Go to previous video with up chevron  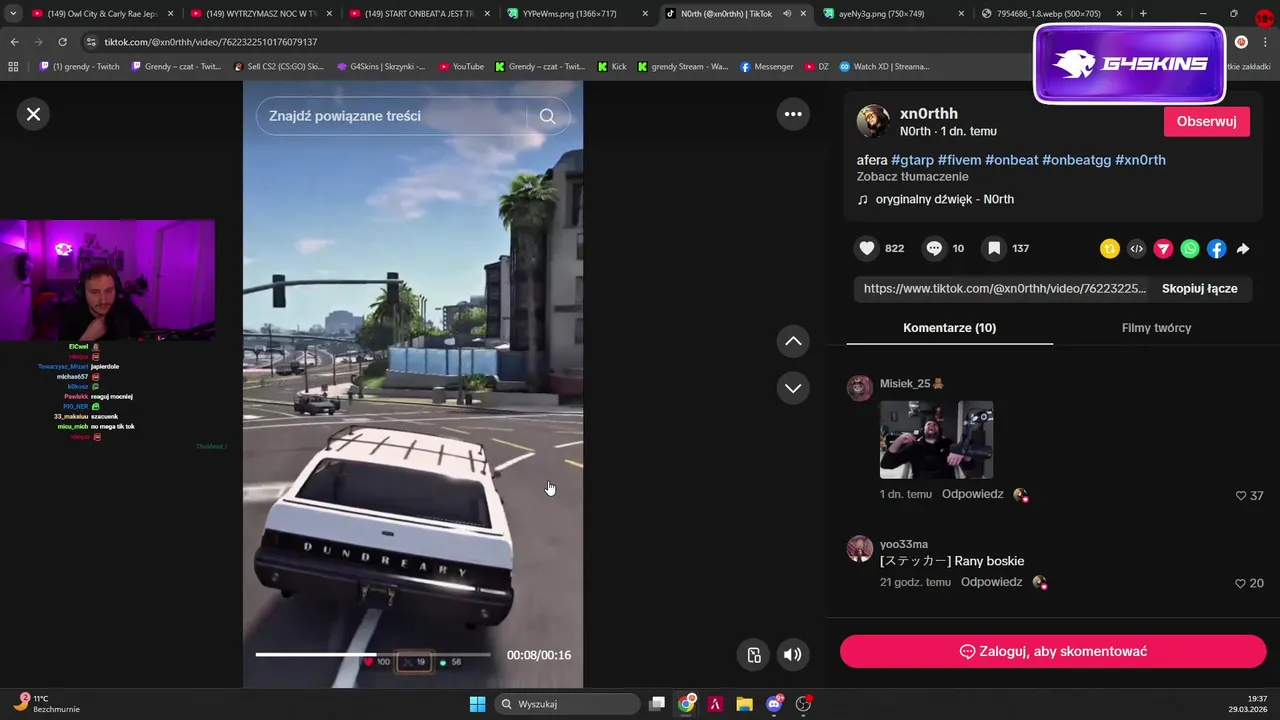(x=793, y=341)
